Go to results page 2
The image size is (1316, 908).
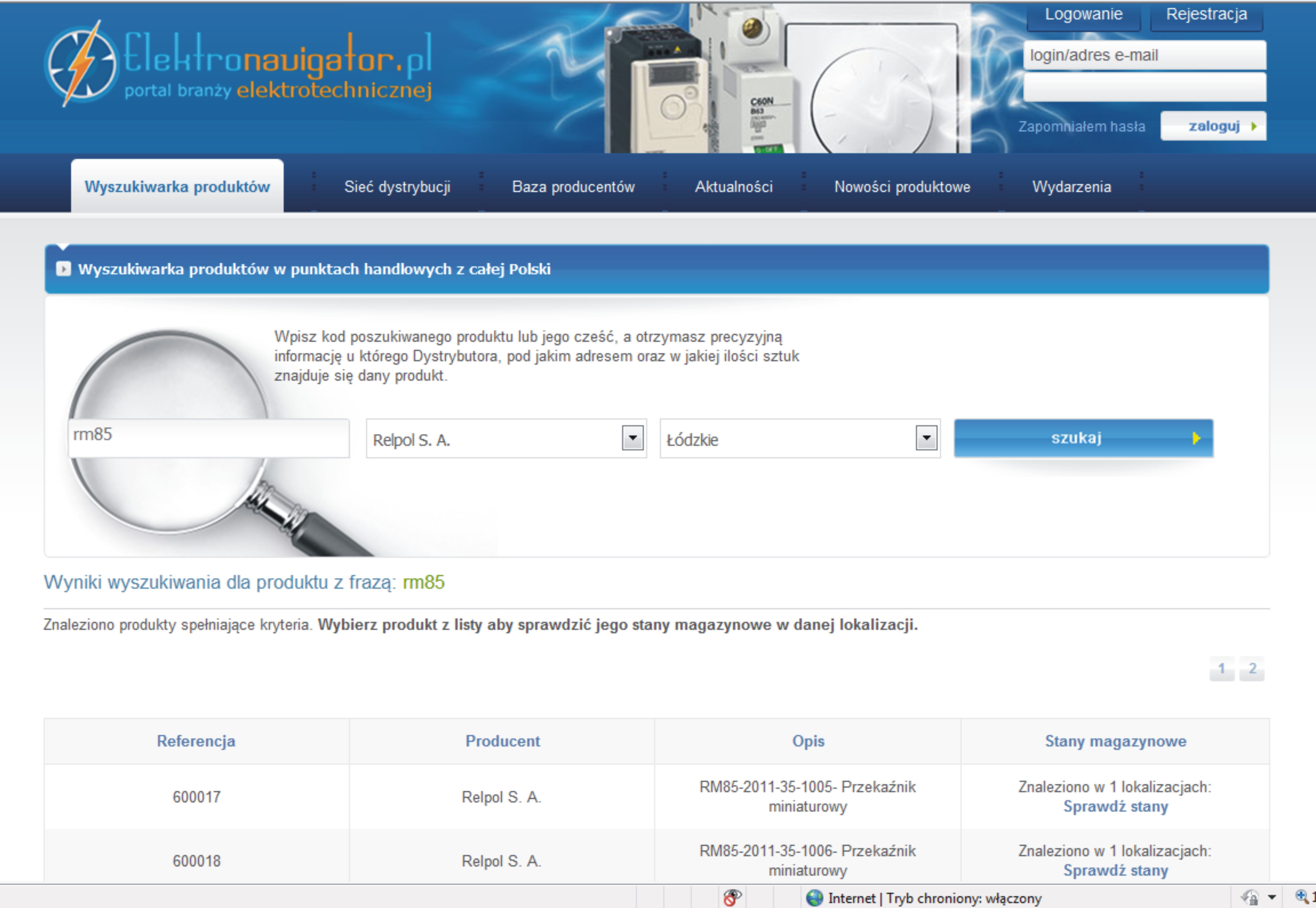1252,669
